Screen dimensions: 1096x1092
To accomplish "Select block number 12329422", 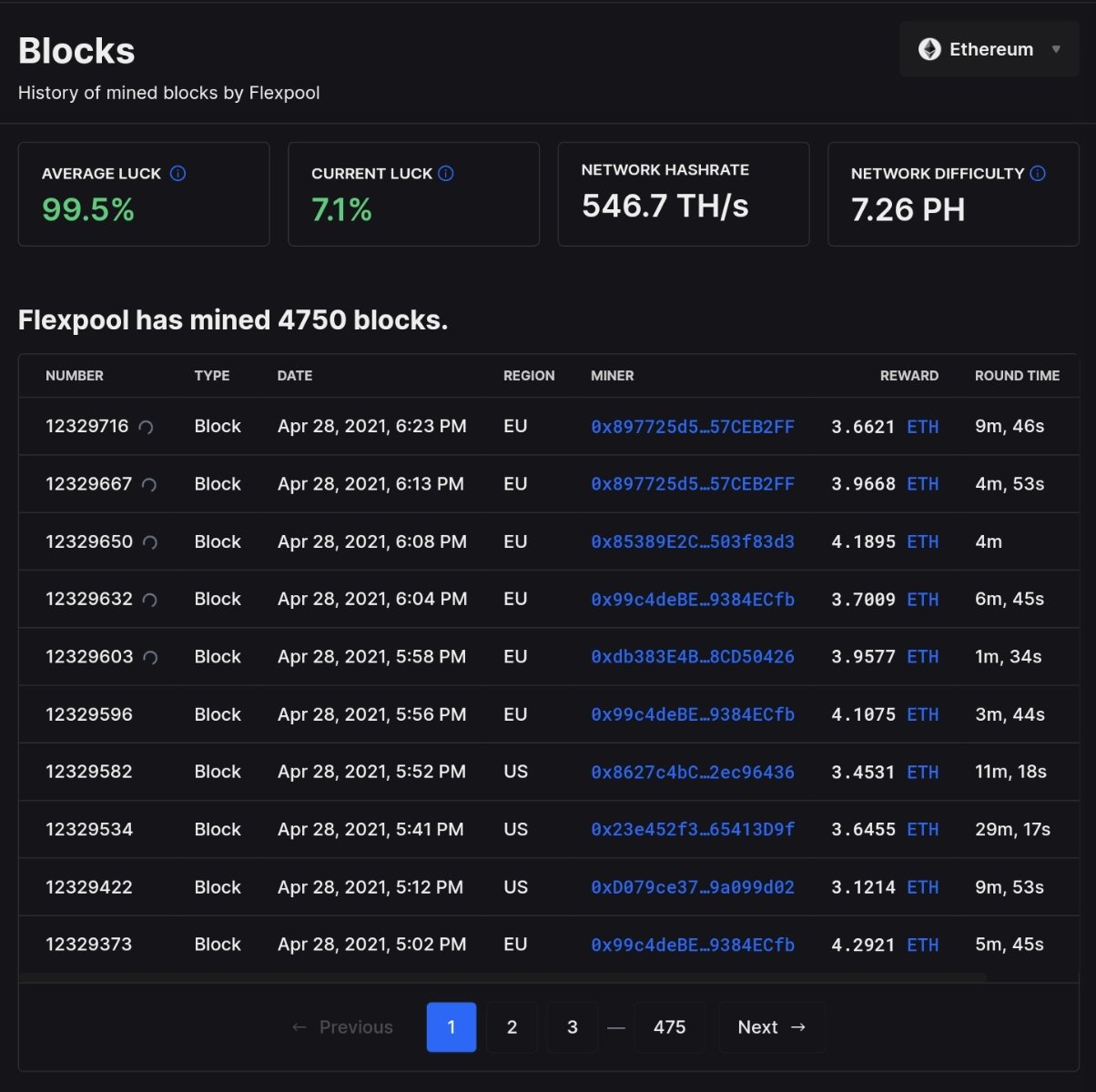I will (89, 887).
